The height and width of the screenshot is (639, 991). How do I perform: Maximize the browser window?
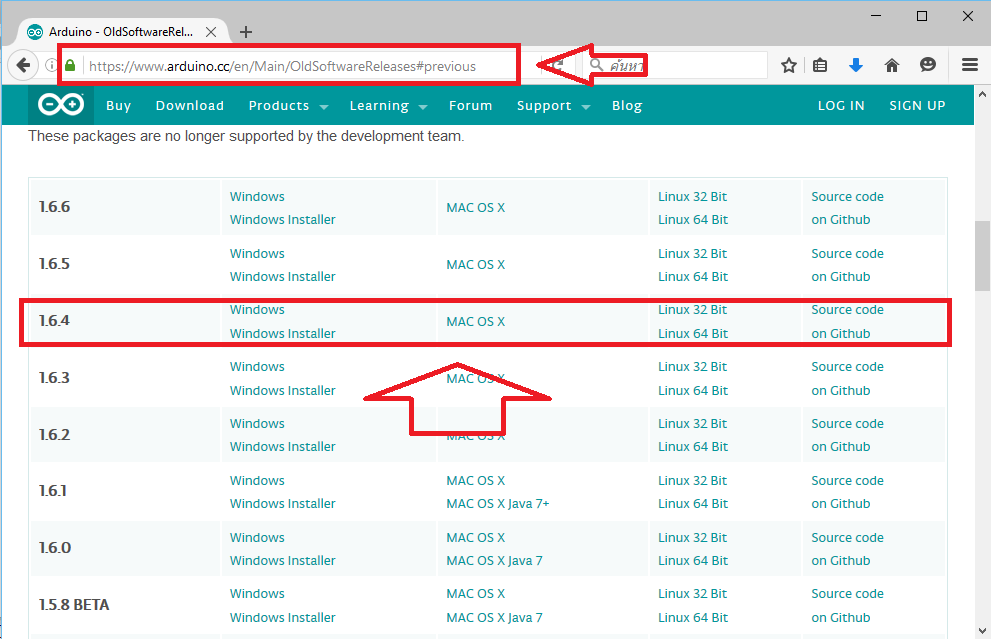(x=921, y=16)
